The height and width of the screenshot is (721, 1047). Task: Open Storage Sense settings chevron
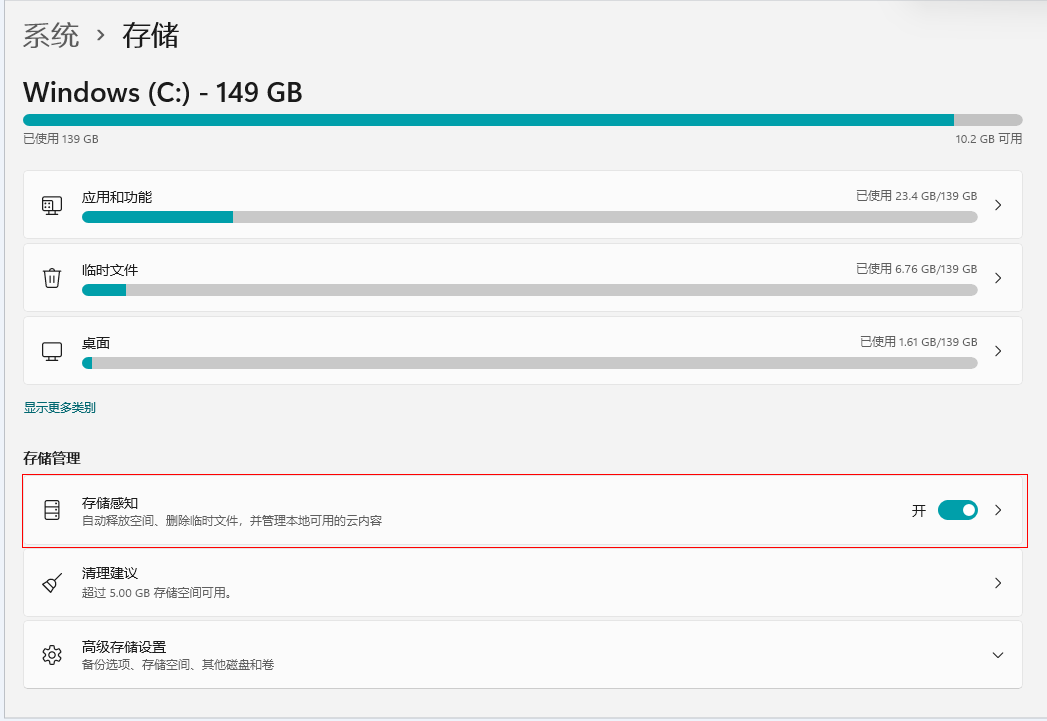[x=998, y=510]
